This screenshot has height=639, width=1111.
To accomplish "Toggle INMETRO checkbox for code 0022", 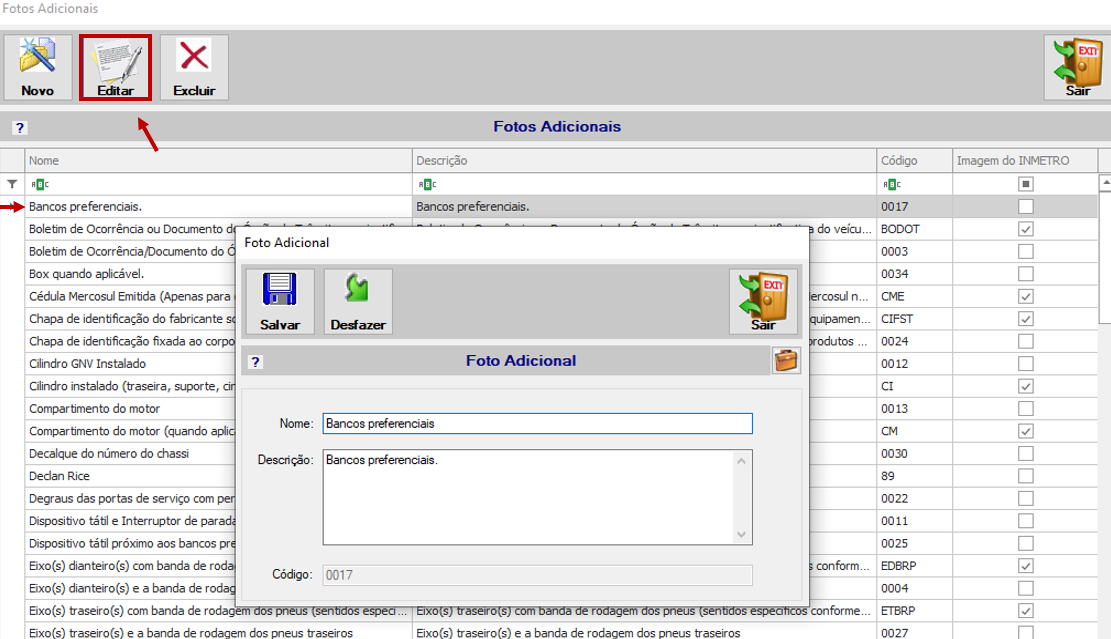I will coord(1025,499).
